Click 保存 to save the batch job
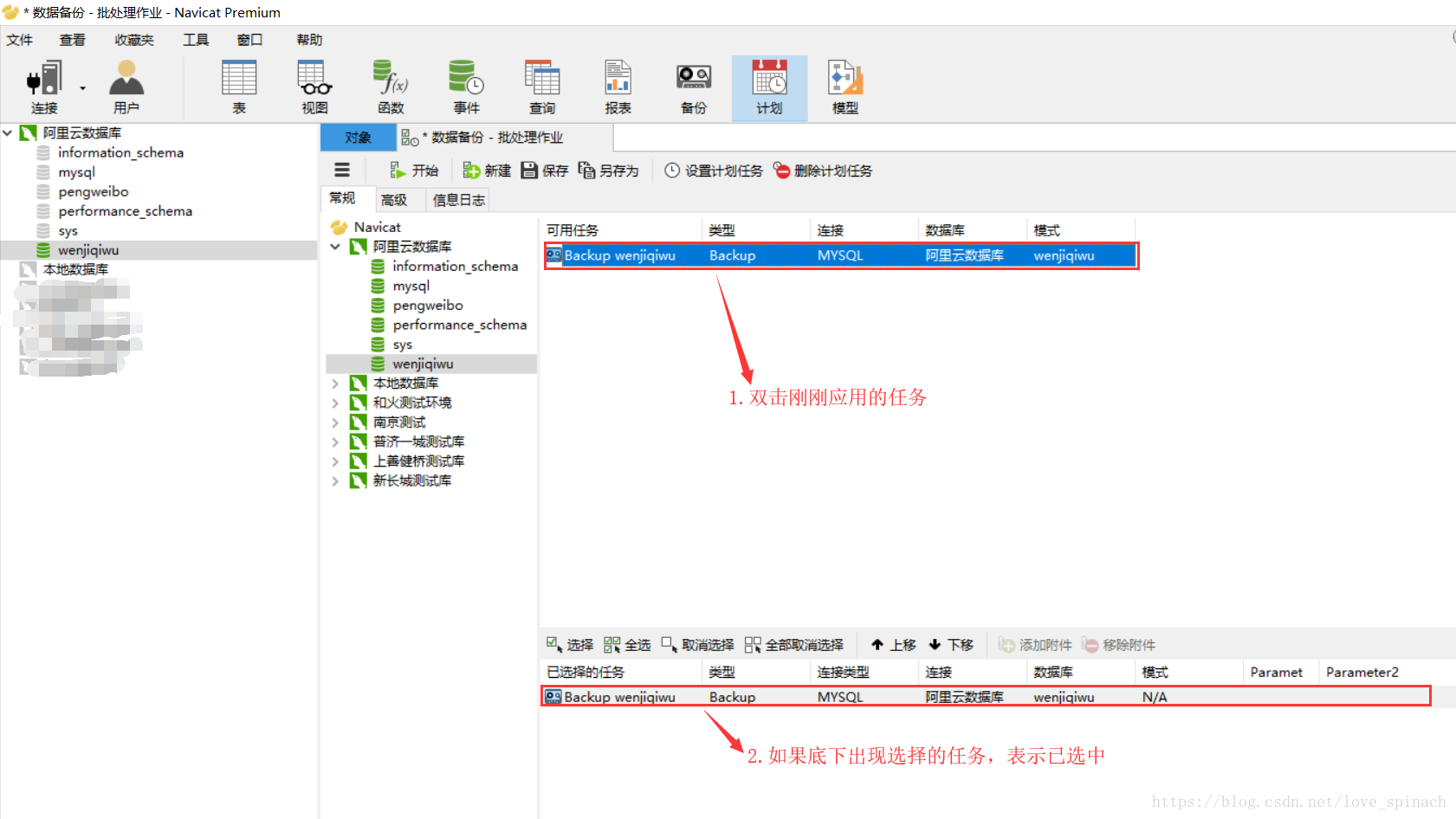 545,171
